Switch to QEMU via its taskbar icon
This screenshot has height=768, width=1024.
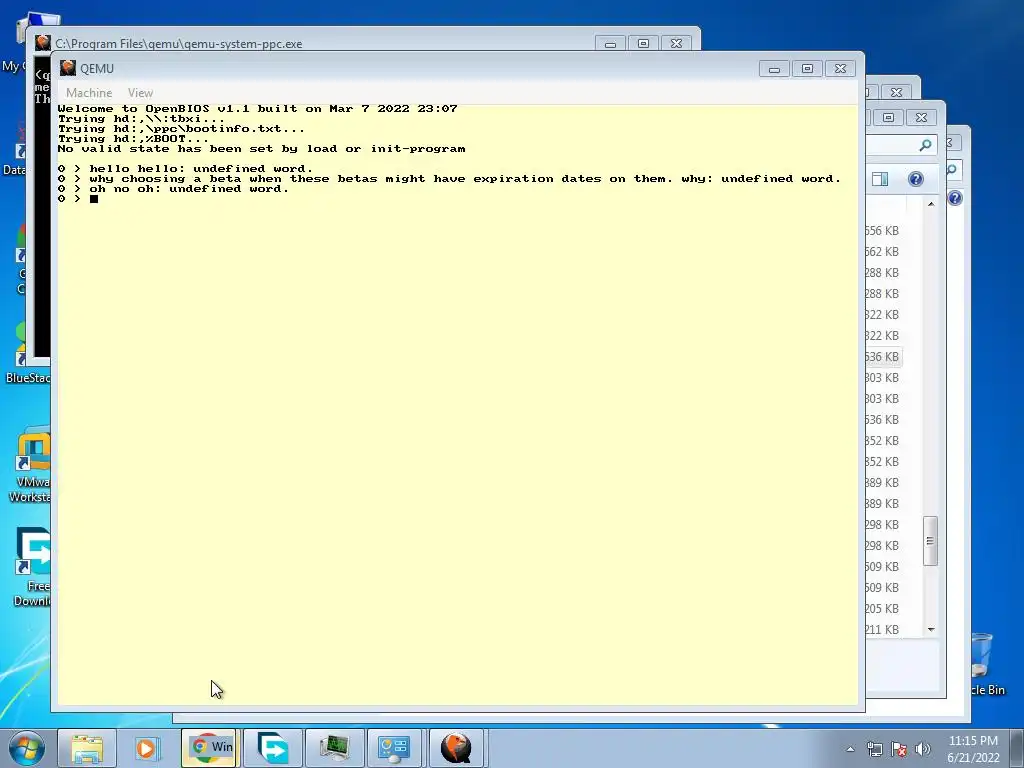tap(456, 748)
